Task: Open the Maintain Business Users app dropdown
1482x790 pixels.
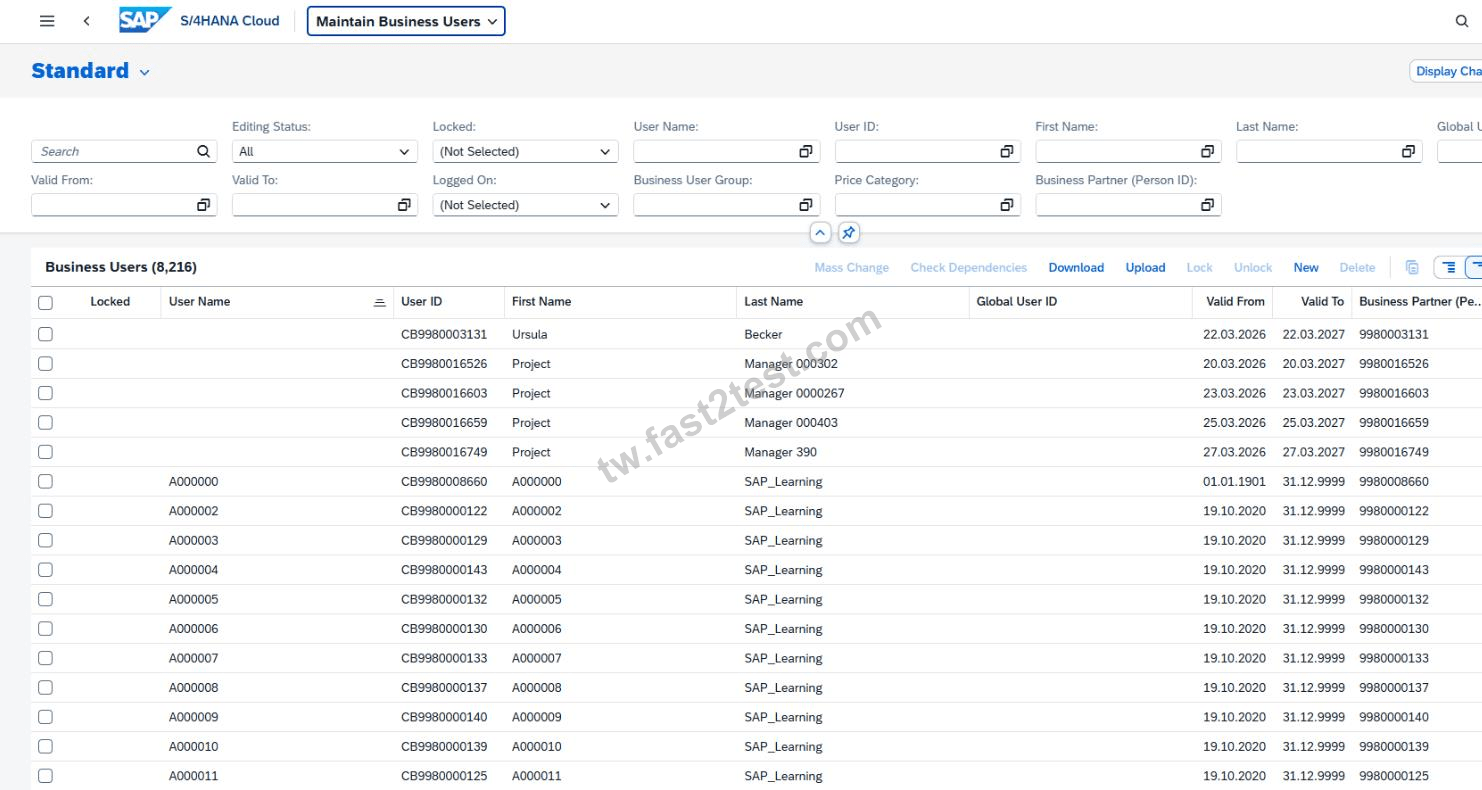Action: (x=406, y=21)
